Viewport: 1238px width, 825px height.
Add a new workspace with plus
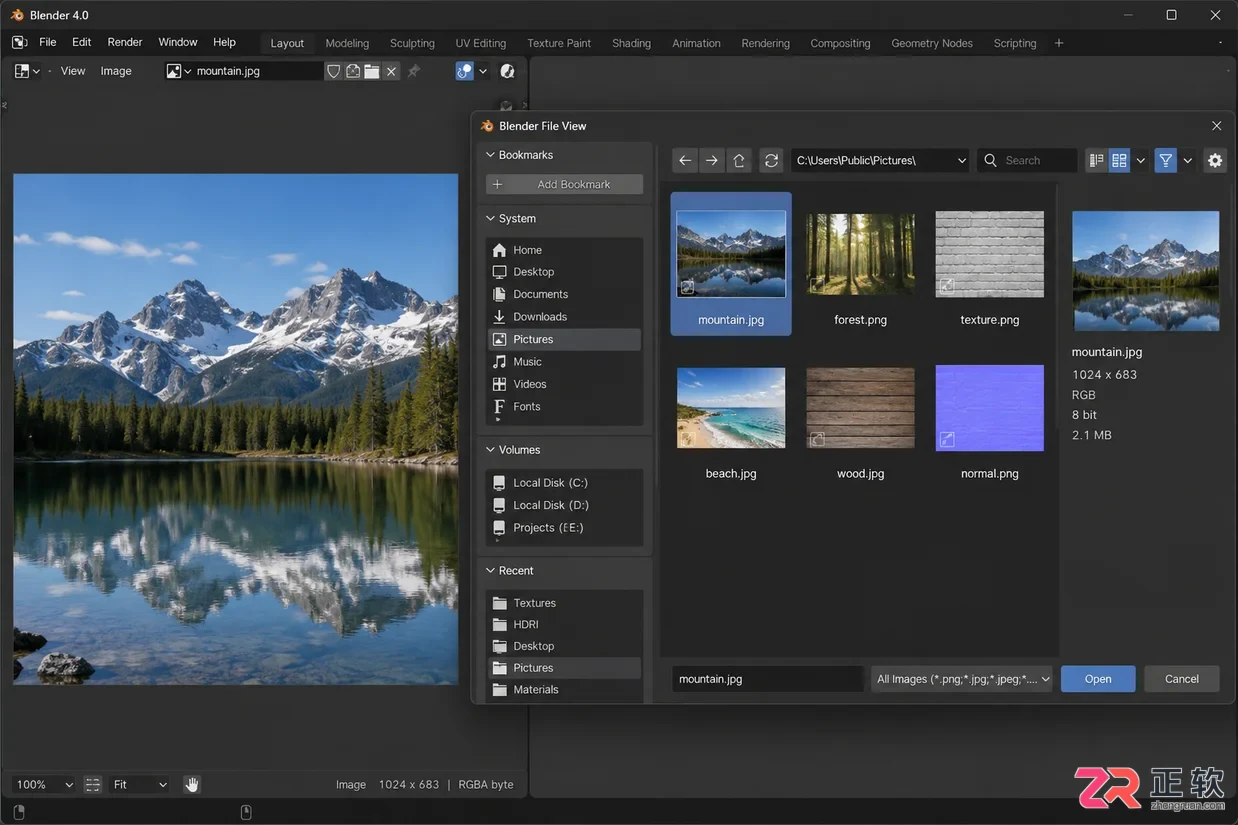tap(1059, 43)
